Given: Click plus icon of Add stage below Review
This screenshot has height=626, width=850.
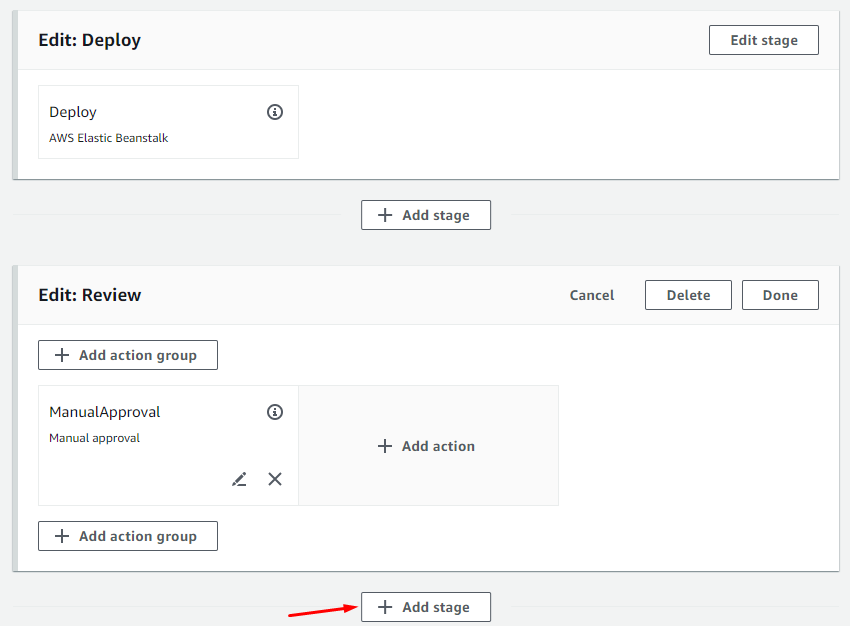Looking at the screenshot, I should click(385, 607).
